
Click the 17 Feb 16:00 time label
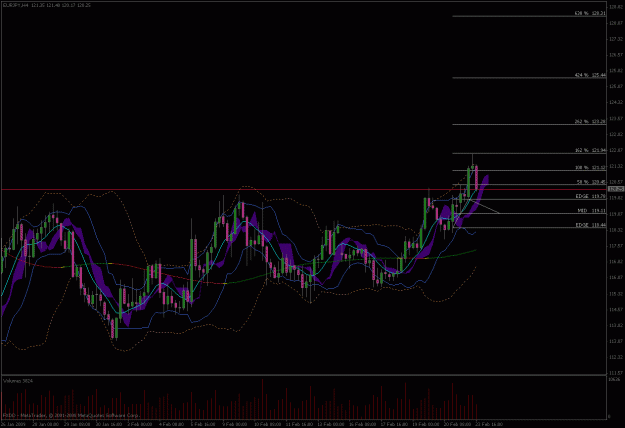pos(393,424)
